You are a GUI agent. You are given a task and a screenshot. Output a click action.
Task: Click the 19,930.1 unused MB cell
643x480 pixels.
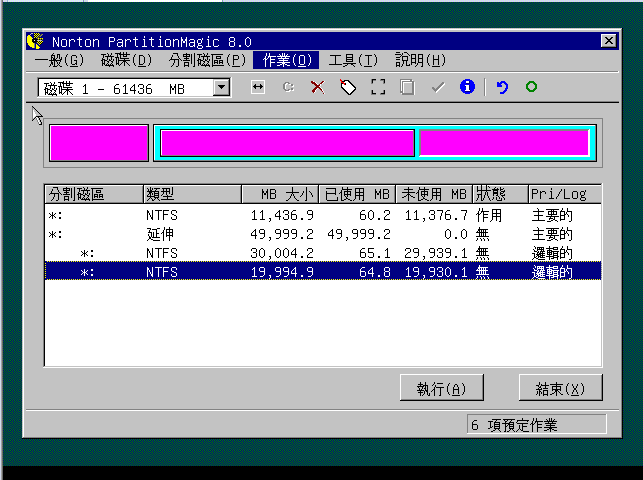[x=436, y=272]
